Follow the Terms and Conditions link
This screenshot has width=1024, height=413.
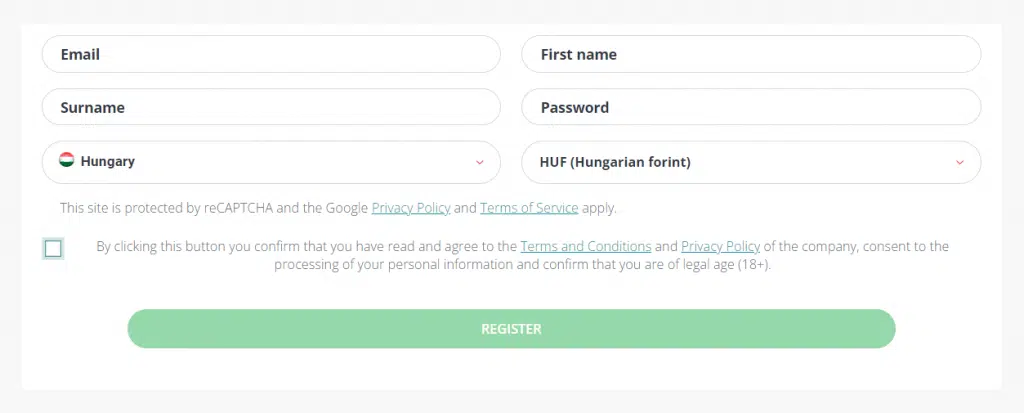586,246
